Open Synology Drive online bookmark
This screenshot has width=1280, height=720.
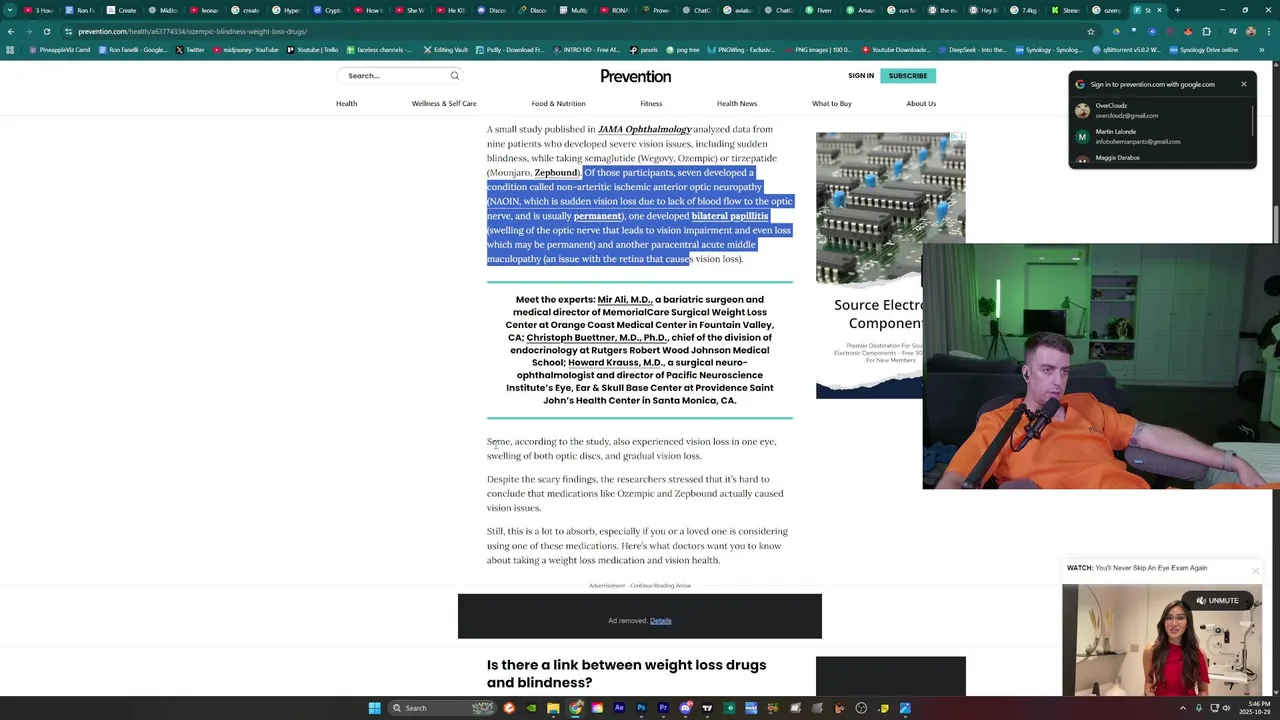click(x=1203, y=49)
